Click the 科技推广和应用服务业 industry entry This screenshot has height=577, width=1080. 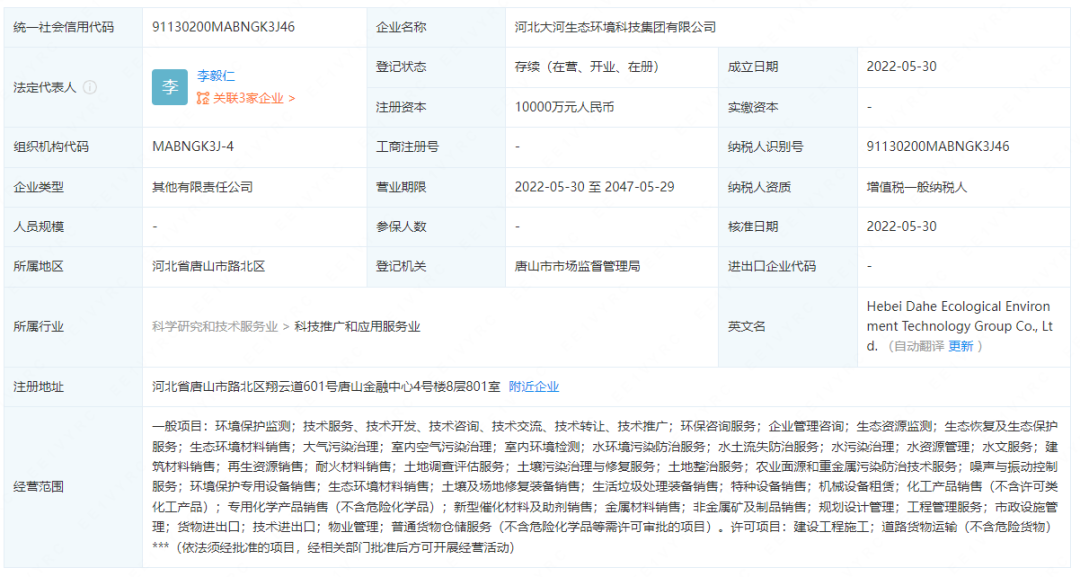[357, 326]
